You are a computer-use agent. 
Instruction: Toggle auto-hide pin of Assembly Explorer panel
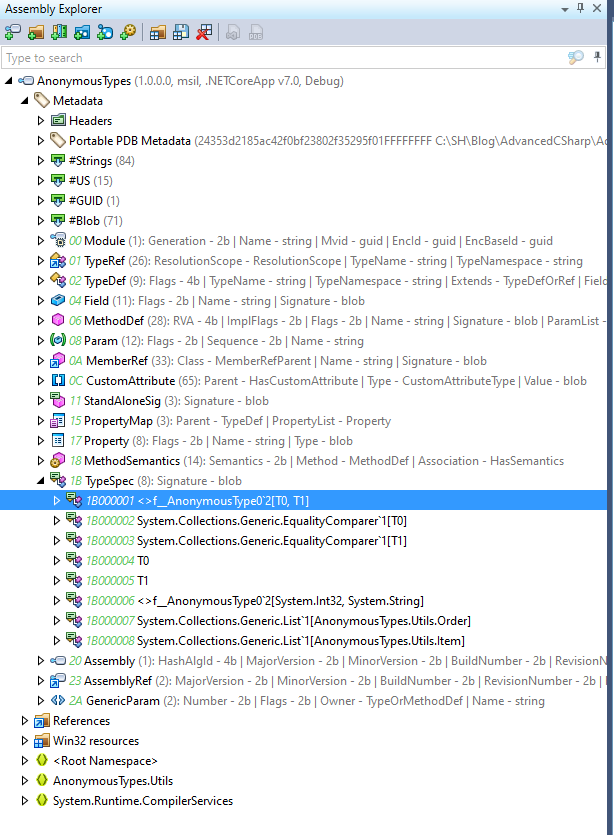(580, 9)
